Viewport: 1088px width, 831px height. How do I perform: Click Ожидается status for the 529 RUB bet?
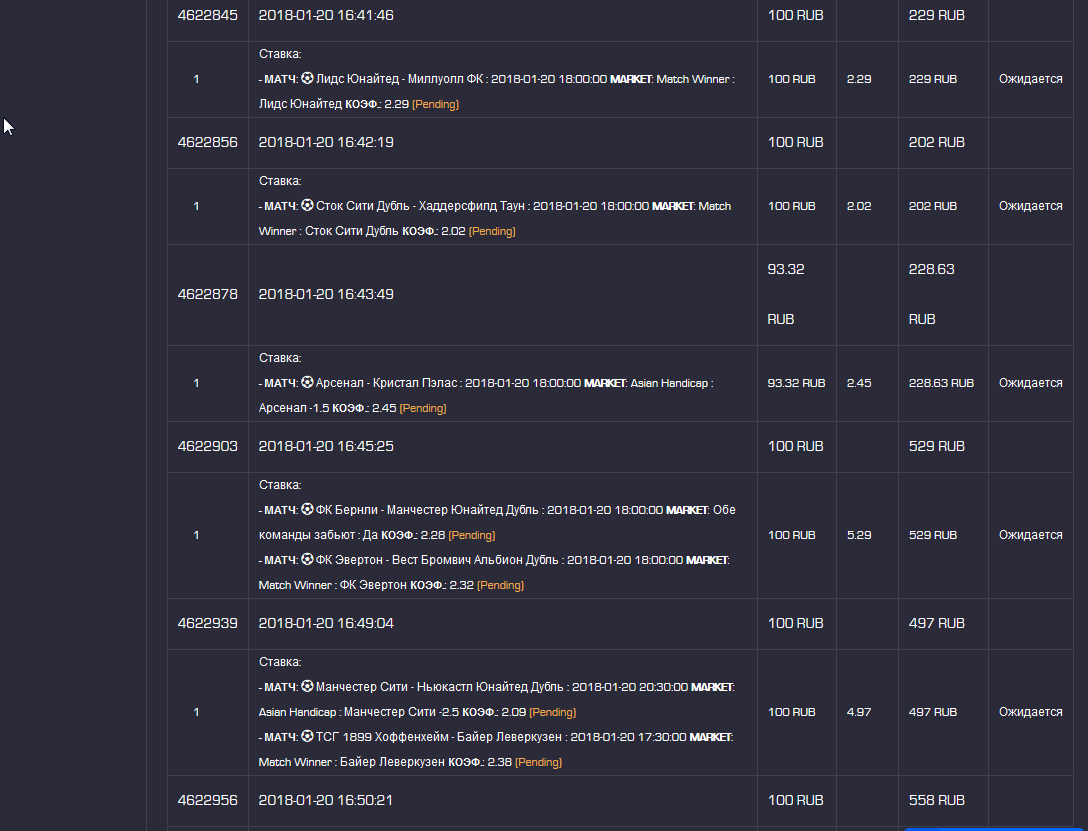coord(1030,535)
